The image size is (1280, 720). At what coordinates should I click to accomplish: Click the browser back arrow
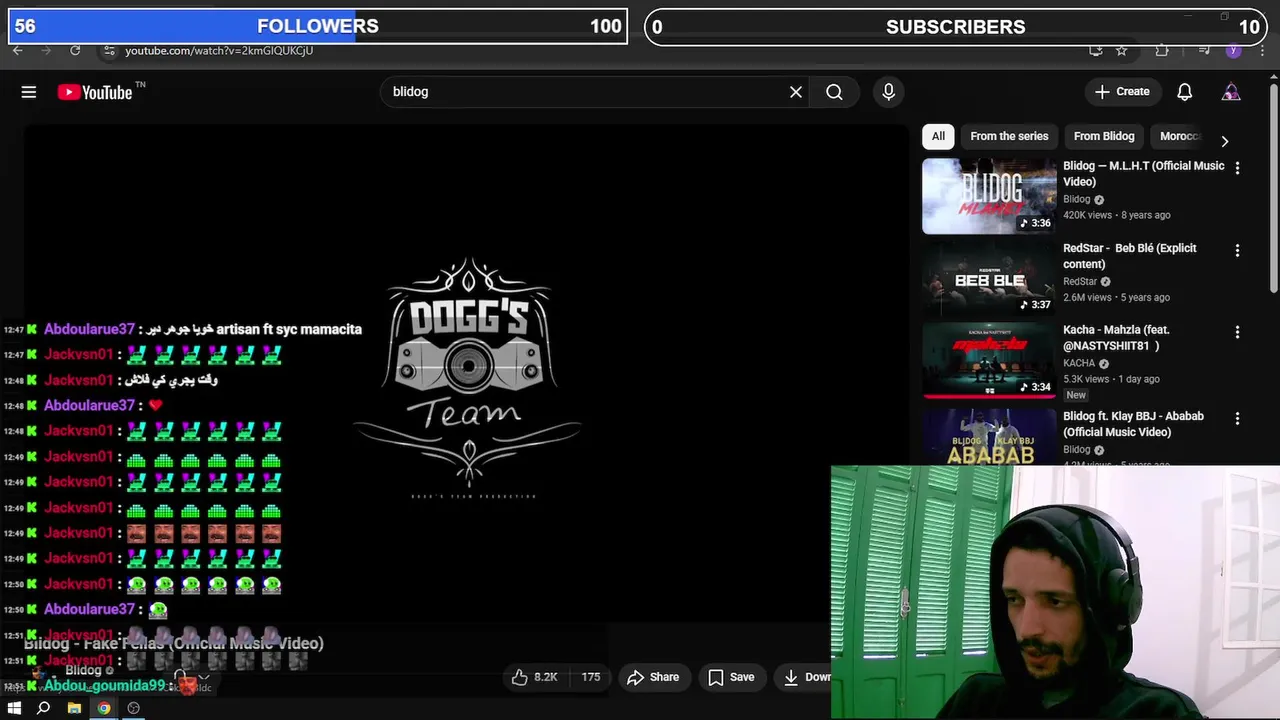(x=18, y=50)
